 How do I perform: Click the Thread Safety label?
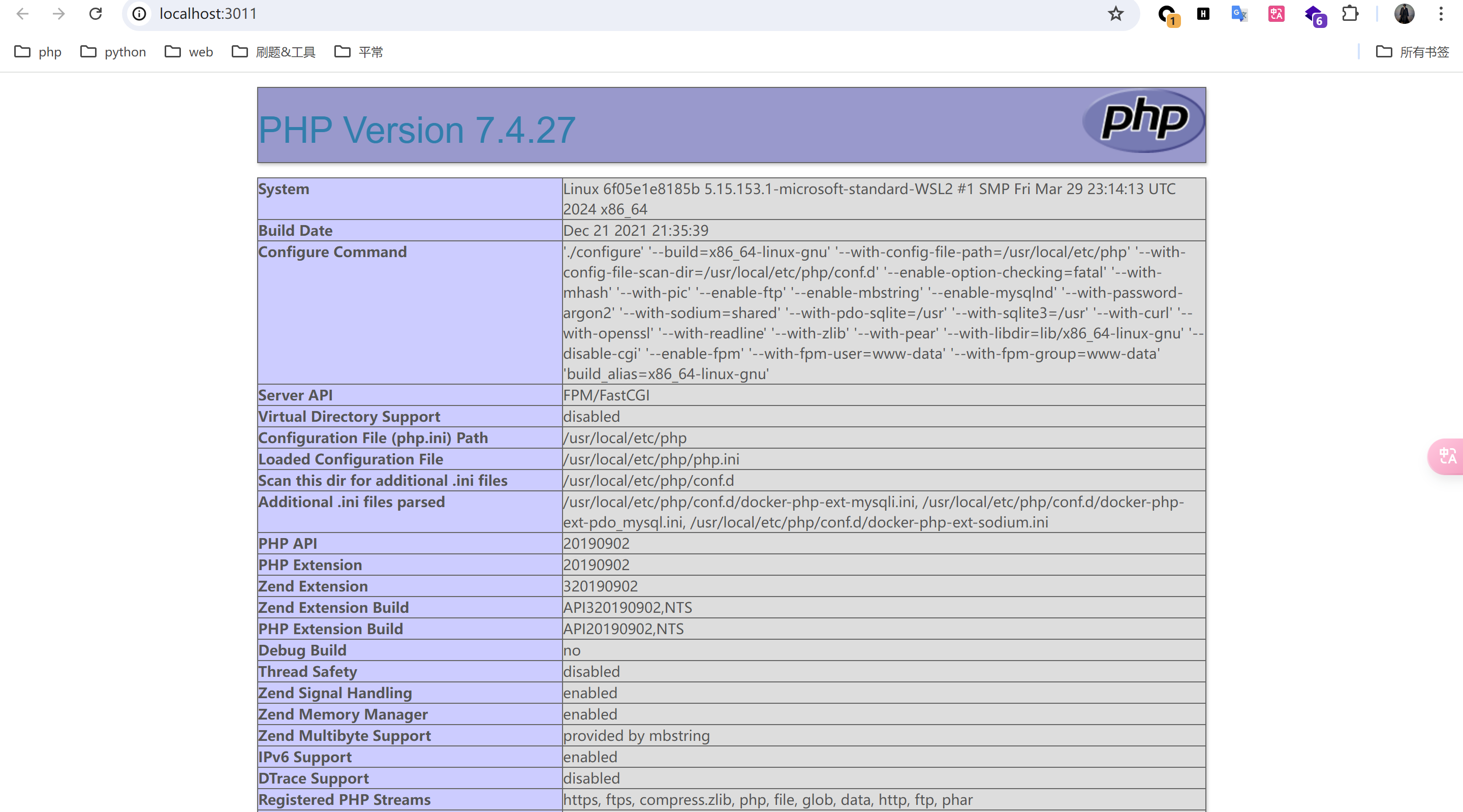pos(307,672)
